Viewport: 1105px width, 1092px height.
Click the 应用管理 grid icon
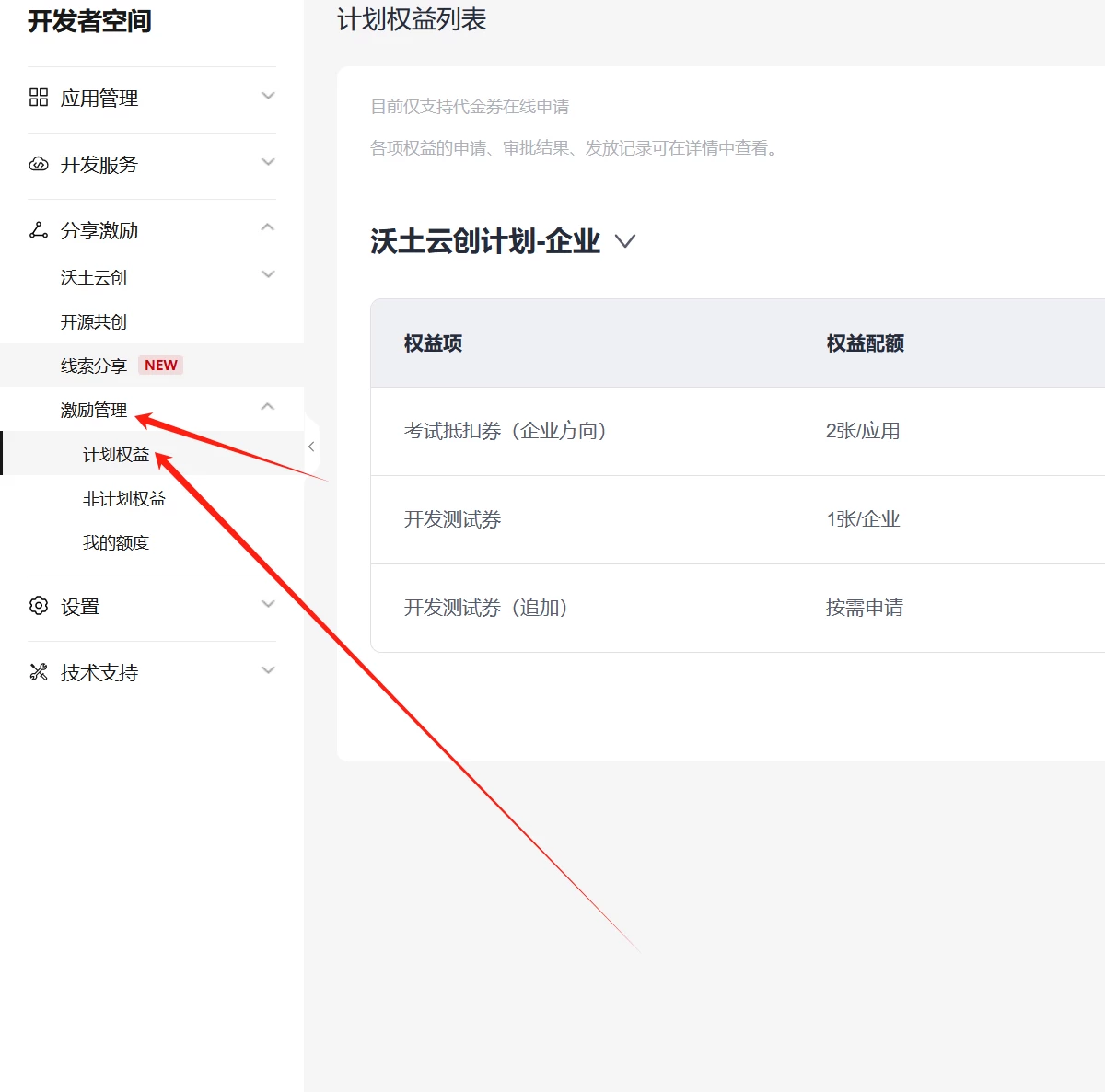[x=39, y=98]
